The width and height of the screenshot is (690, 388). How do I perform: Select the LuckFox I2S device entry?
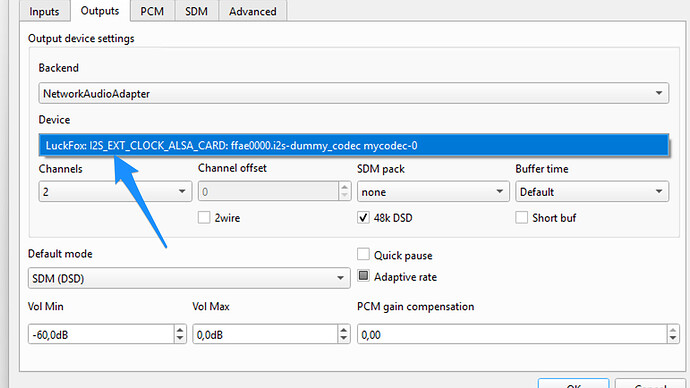coord(353,146)
